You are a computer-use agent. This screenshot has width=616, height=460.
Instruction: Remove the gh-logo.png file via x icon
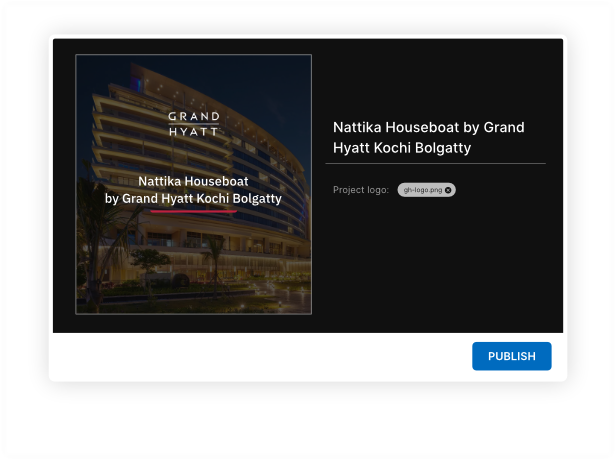coord(448,190)
